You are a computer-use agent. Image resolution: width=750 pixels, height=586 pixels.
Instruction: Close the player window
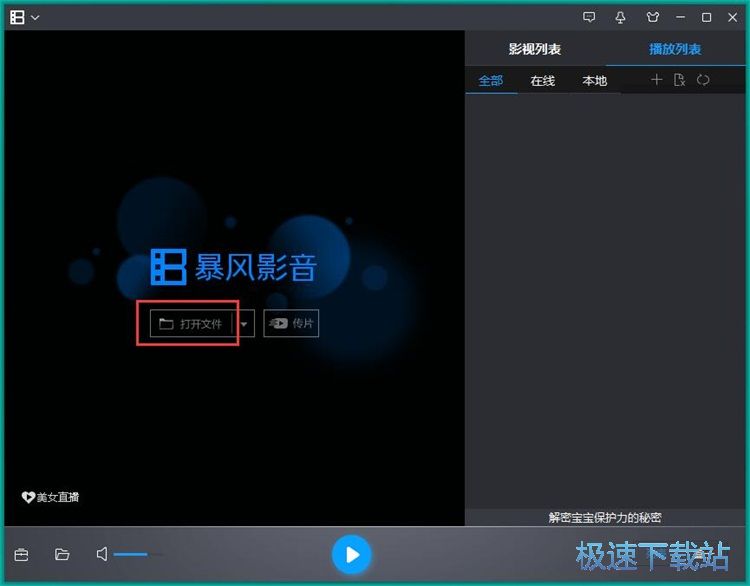tap(732, 17)
